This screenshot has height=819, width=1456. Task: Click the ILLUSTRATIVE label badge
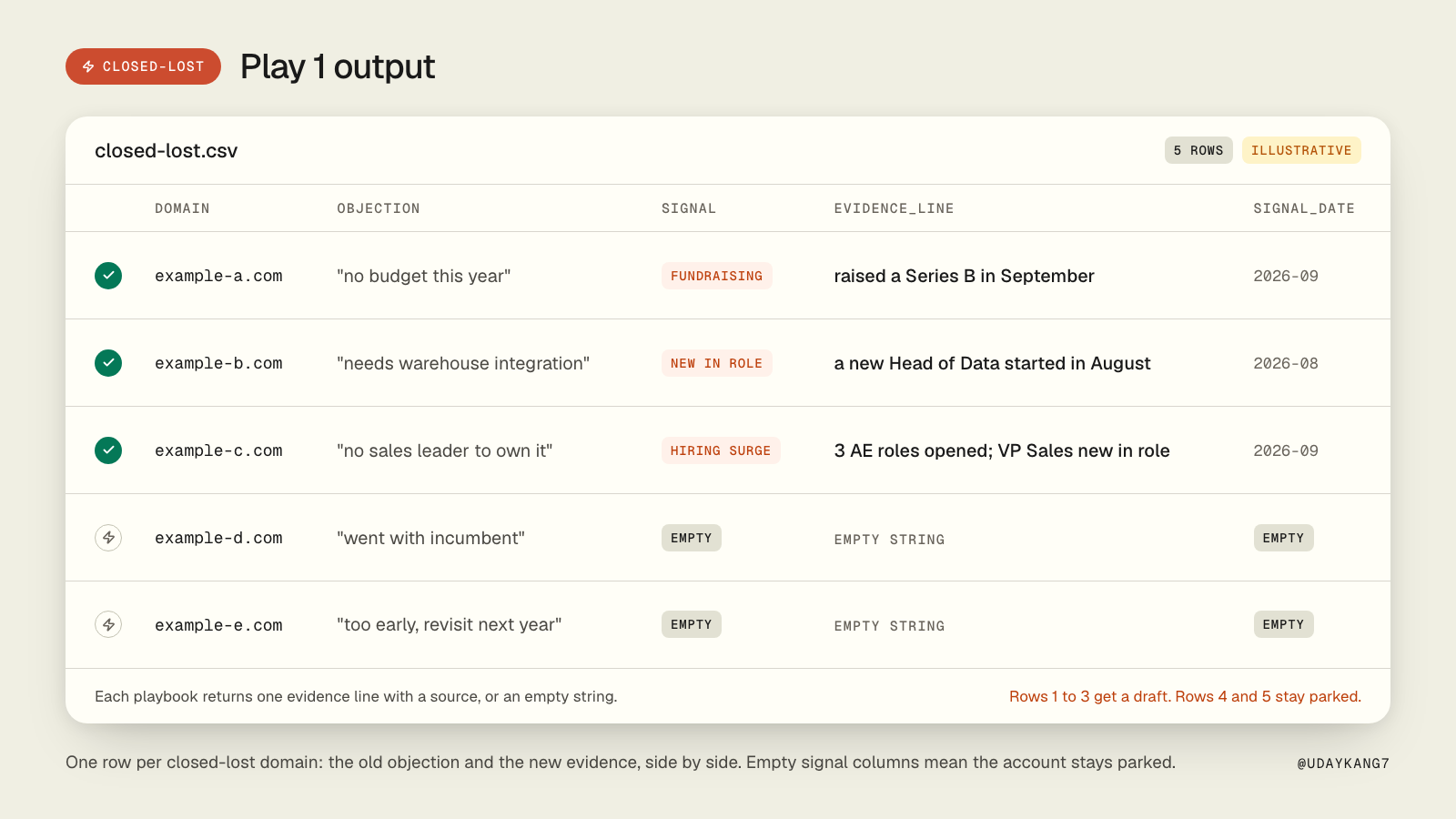(x=1301, y=150)
